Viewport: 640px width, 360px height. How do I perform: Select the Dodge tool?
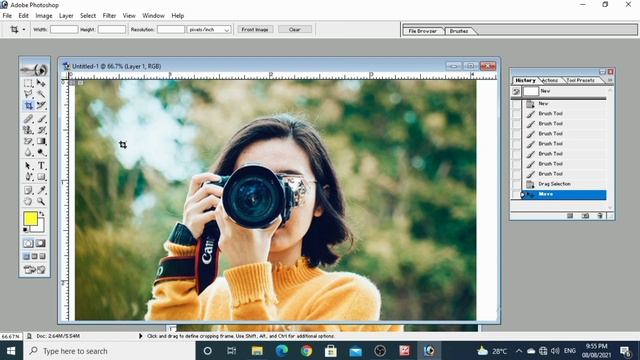(41, 153)
